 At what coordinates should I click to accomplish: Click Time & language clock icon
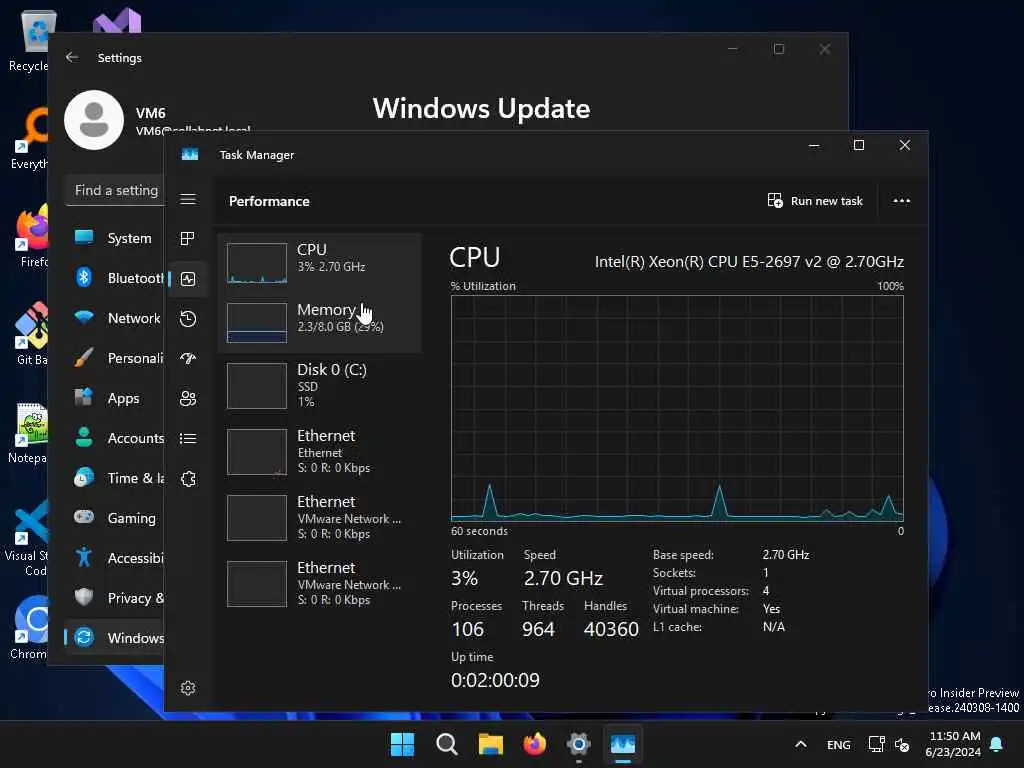84,478
